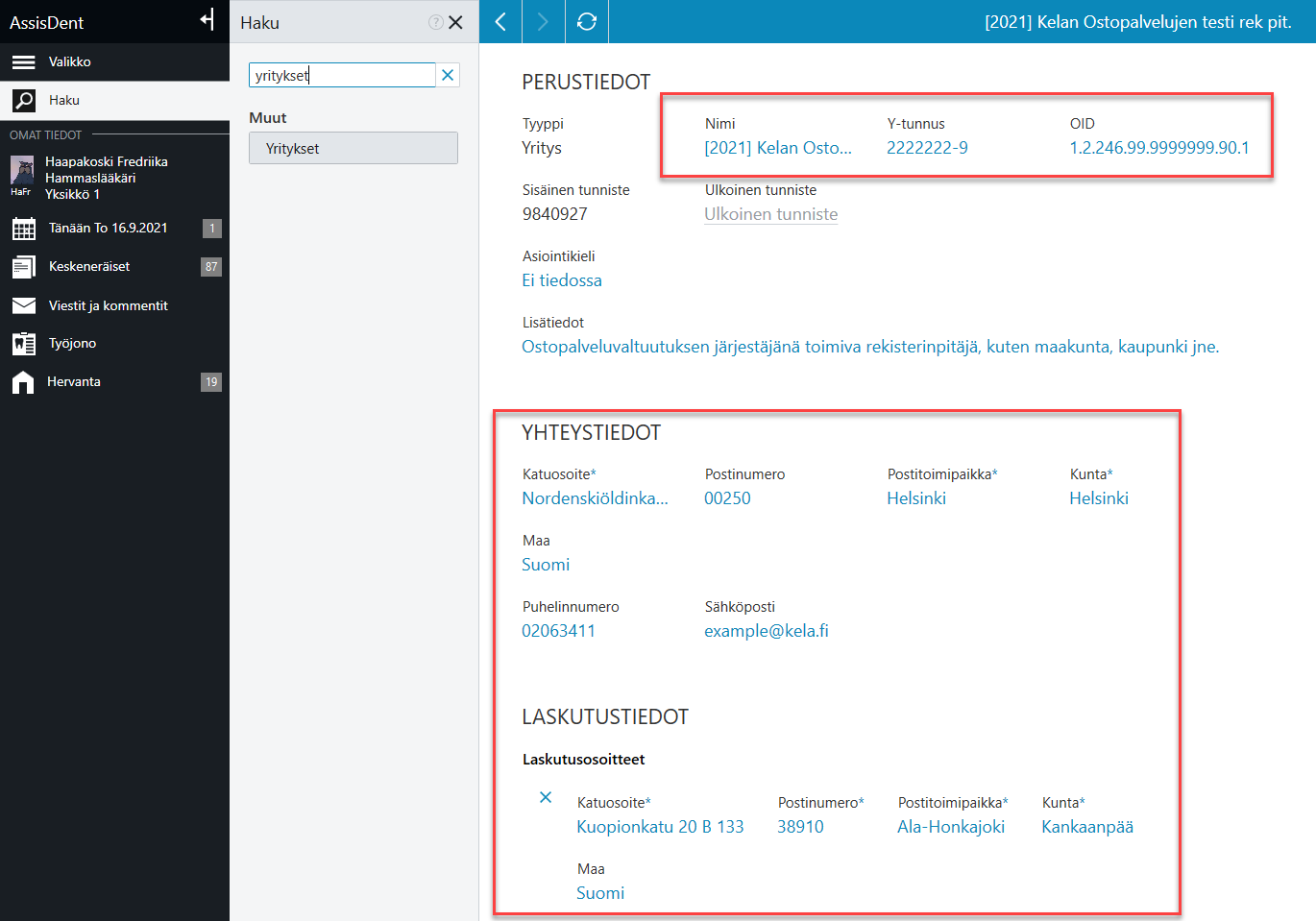1316x921 pixels.
Task: Open the Haku search item in sidebar
Action: coord(114,100)
